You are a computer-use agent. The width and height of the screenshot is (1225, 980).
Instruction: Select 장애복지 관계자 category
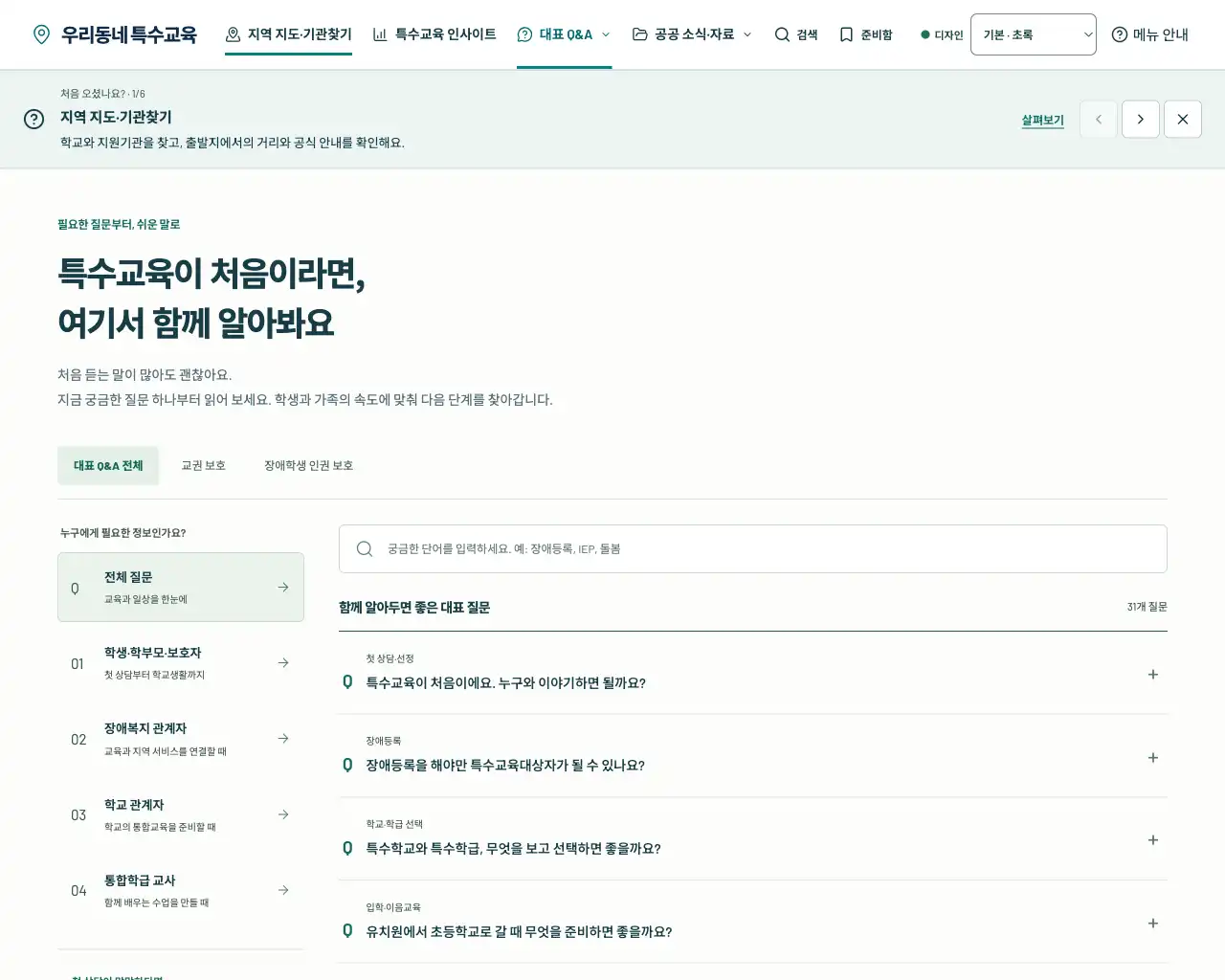181,739
